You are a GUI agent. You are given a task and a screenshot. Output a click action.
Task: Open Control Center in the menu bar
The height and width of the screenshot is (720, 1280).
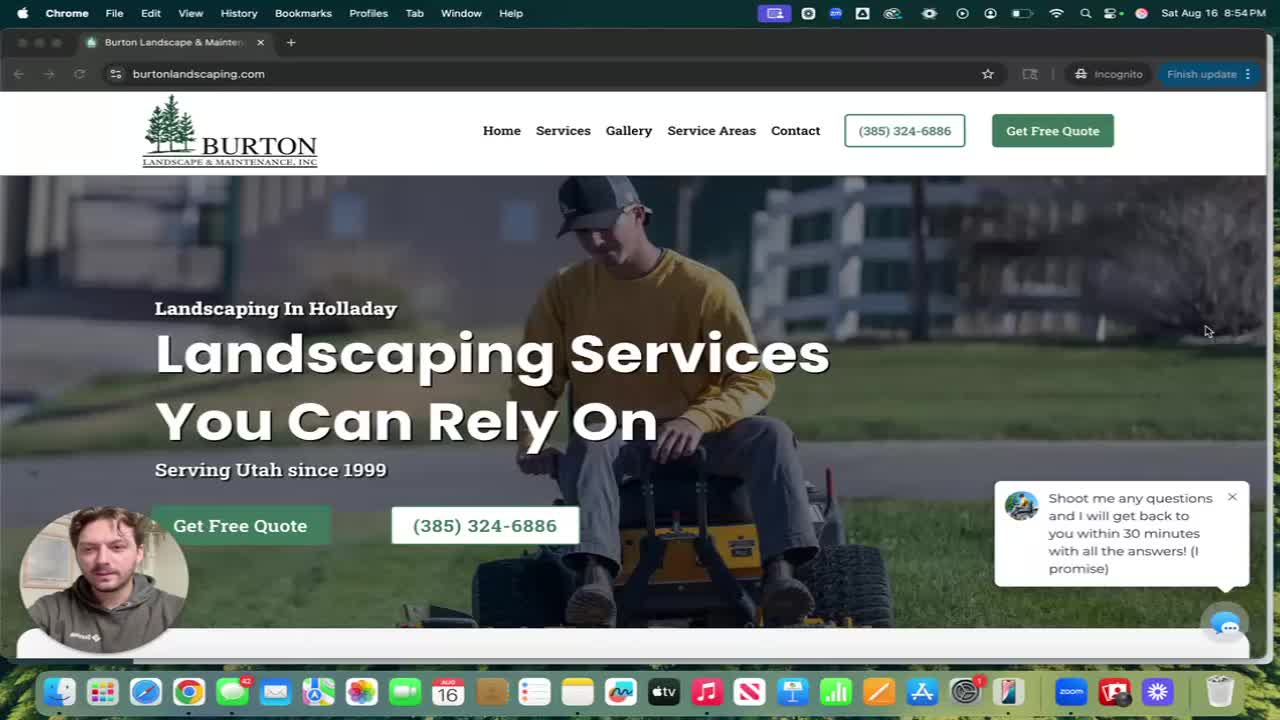pos(1111,13)
